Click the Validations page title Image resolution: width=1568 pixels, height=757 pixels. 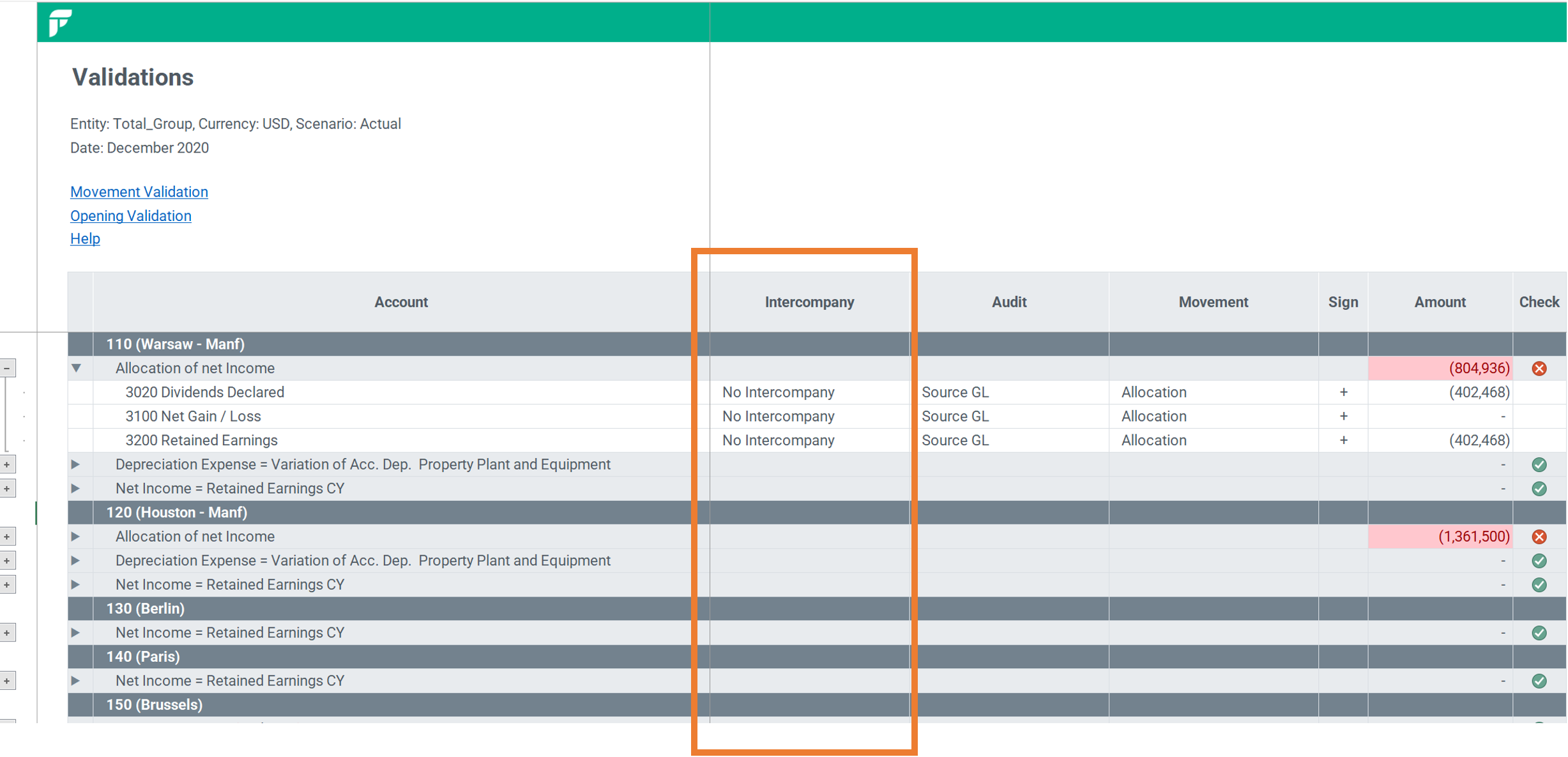click(133, 77)
